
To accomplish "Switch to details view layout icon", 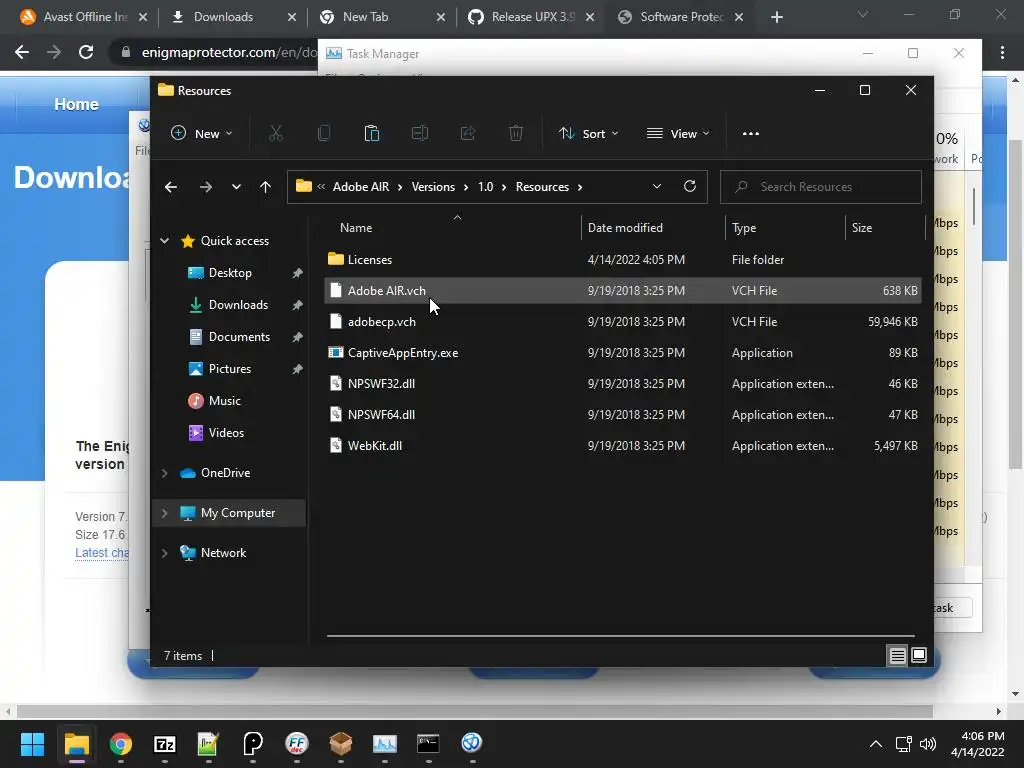I will [x=897, y=656].
